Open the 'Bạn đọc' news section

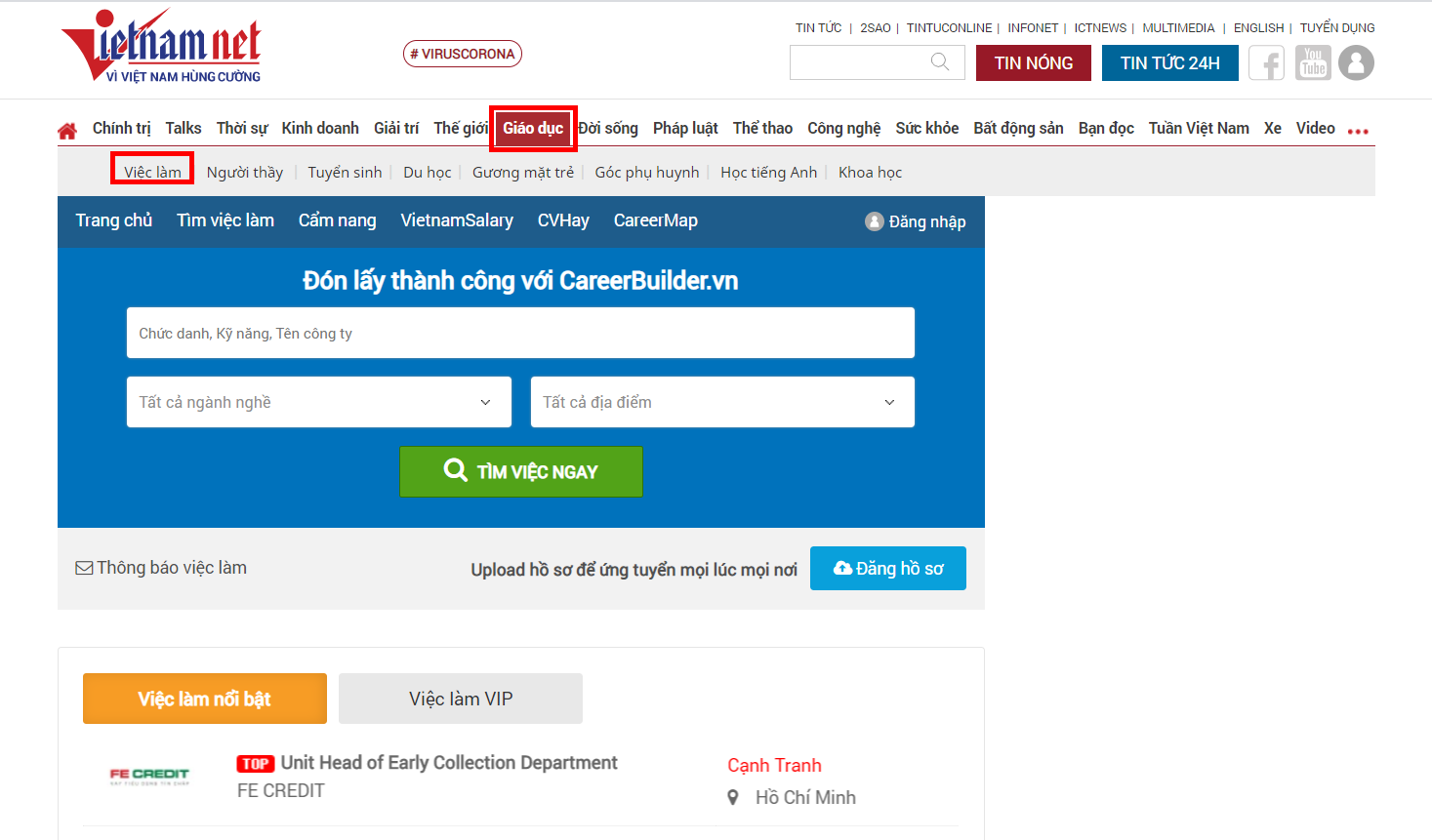1106,128
